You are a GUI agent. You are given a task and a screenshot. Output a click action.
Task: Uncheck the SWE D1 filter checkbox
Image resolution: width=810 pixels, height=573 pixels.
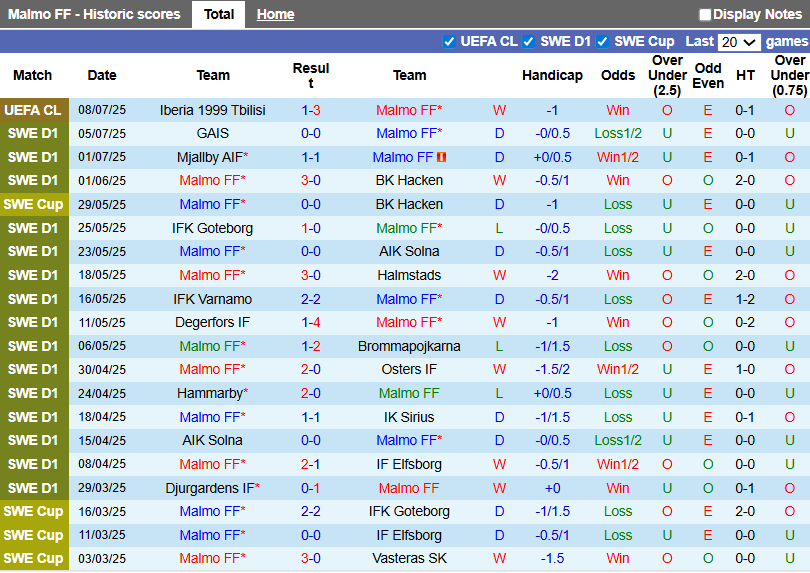(528, 41)
